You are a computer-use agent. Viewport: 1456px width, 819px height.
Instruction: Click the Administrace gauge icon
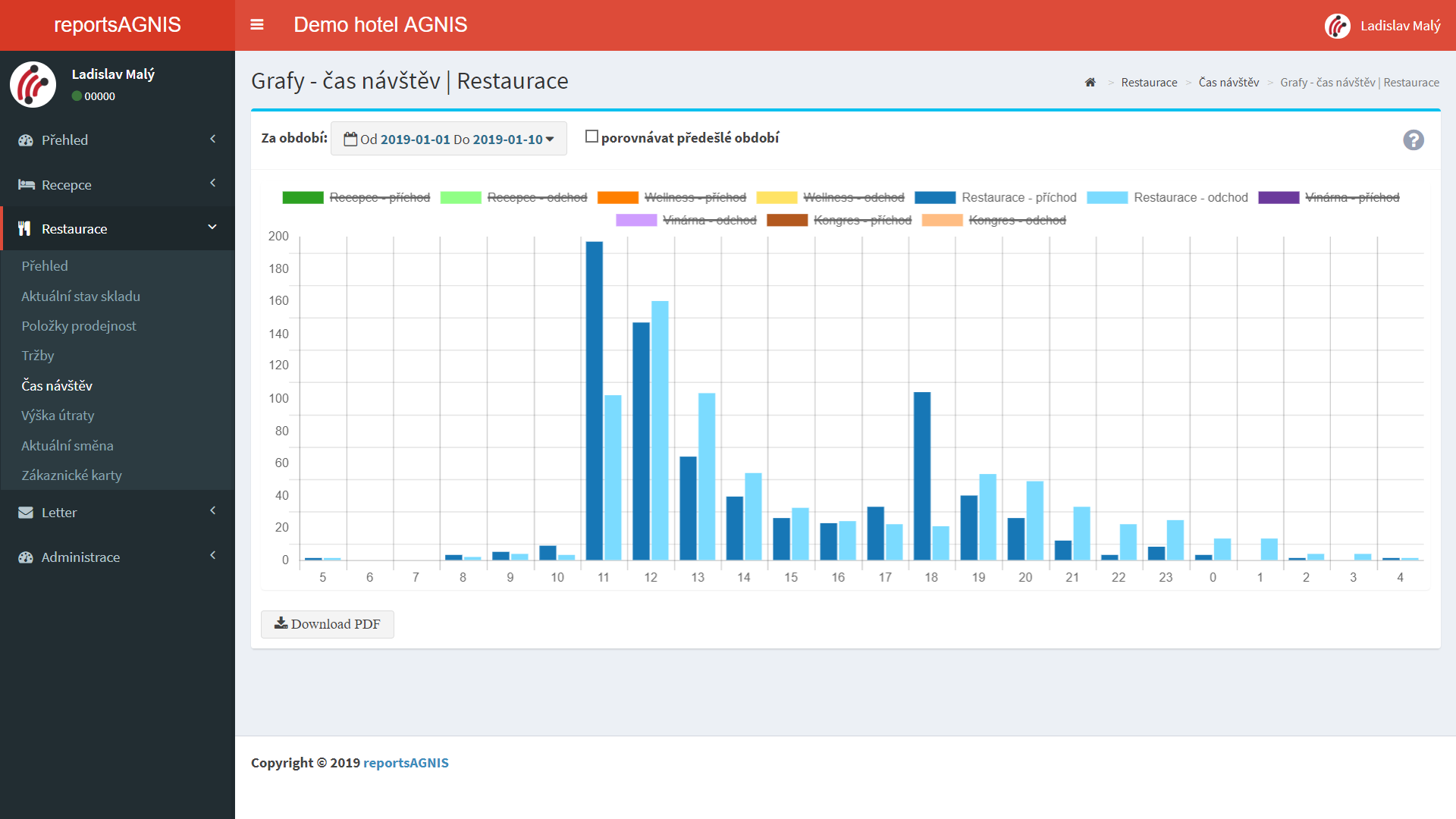pos(26,557)
